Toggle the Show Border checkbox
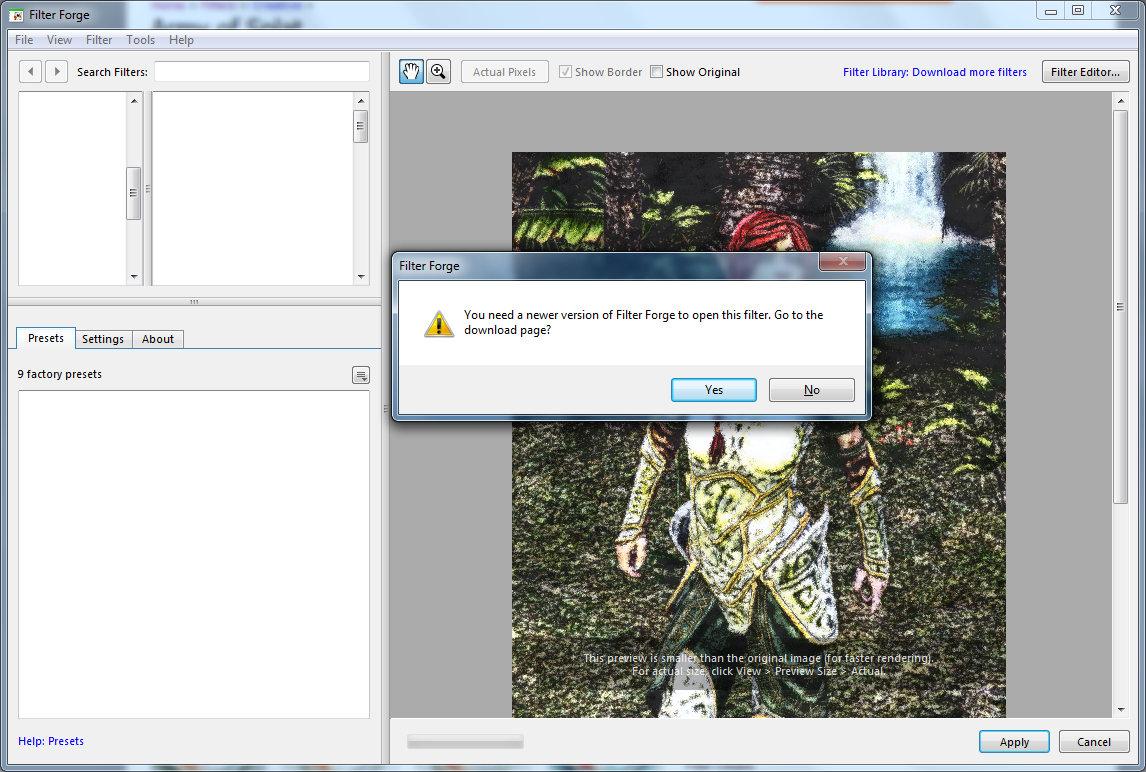 point(566,72)
